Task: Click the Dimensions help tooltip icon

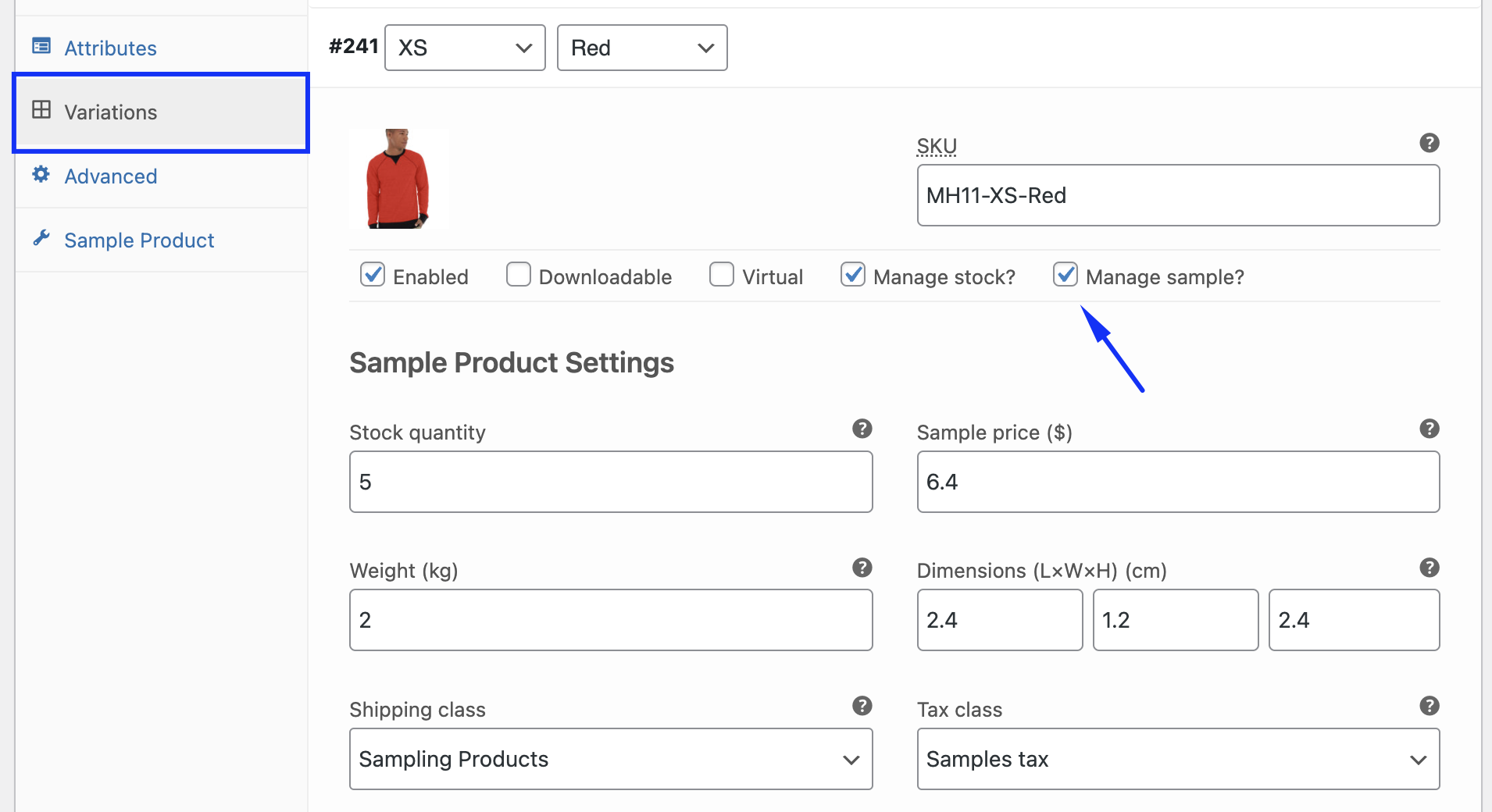Action: 1429,568
